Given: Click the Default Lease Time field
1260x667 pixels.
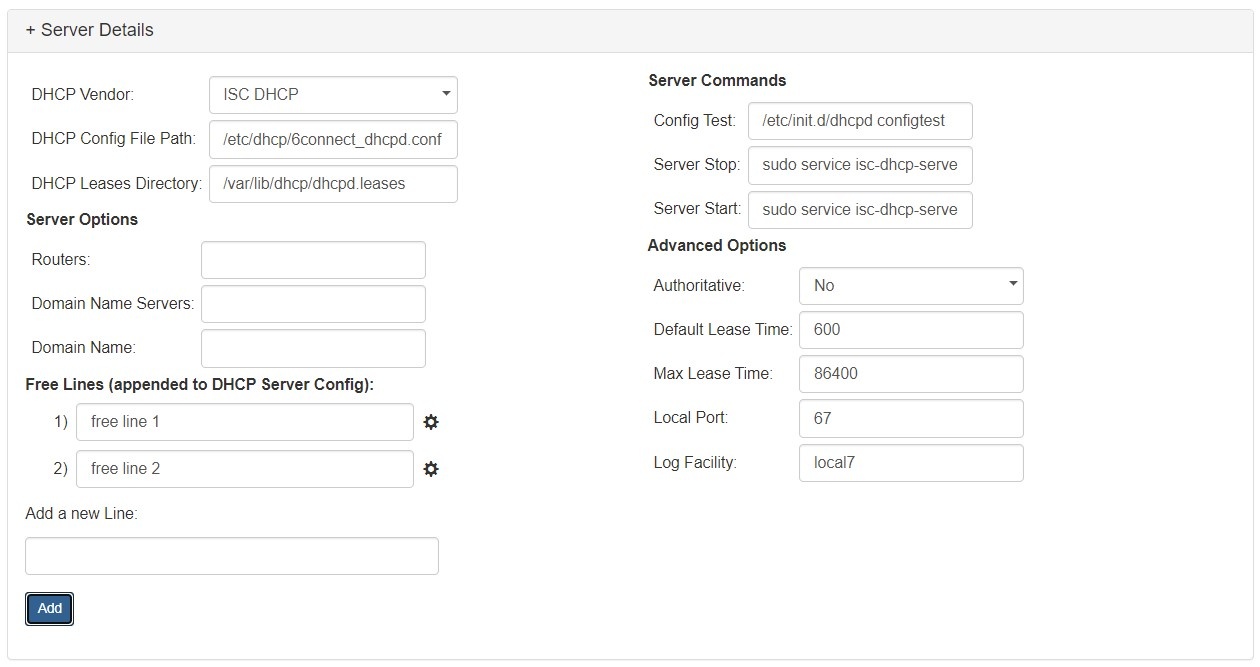Looking at the screenshot, I should click(x=910, y=330).
